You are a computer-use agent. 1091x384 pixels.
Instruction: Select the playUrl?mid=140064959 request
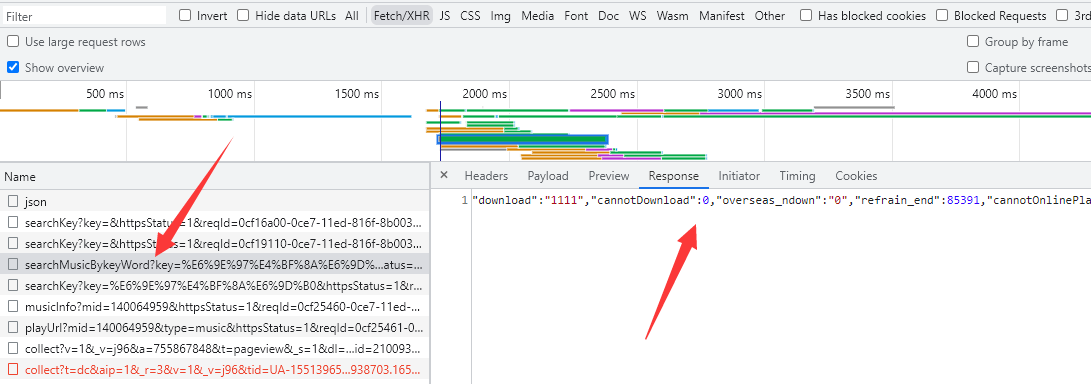coord(214,327)
